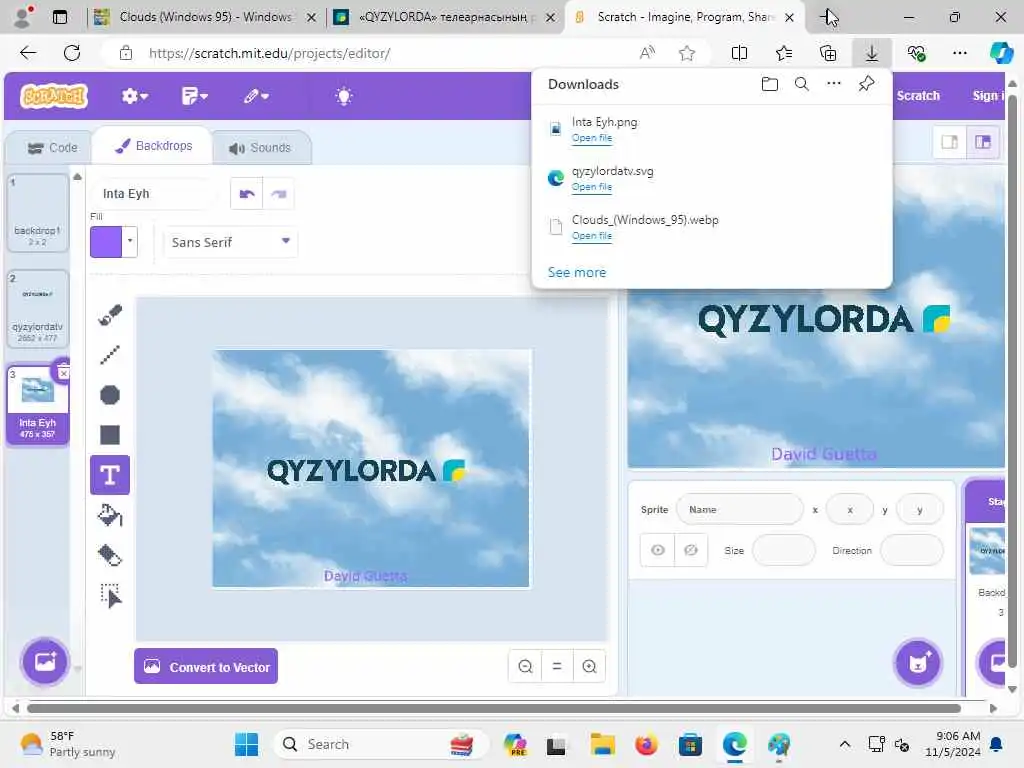Open a new browser tab
This screenshot has width=1024, height=768.
click(828, 17)
